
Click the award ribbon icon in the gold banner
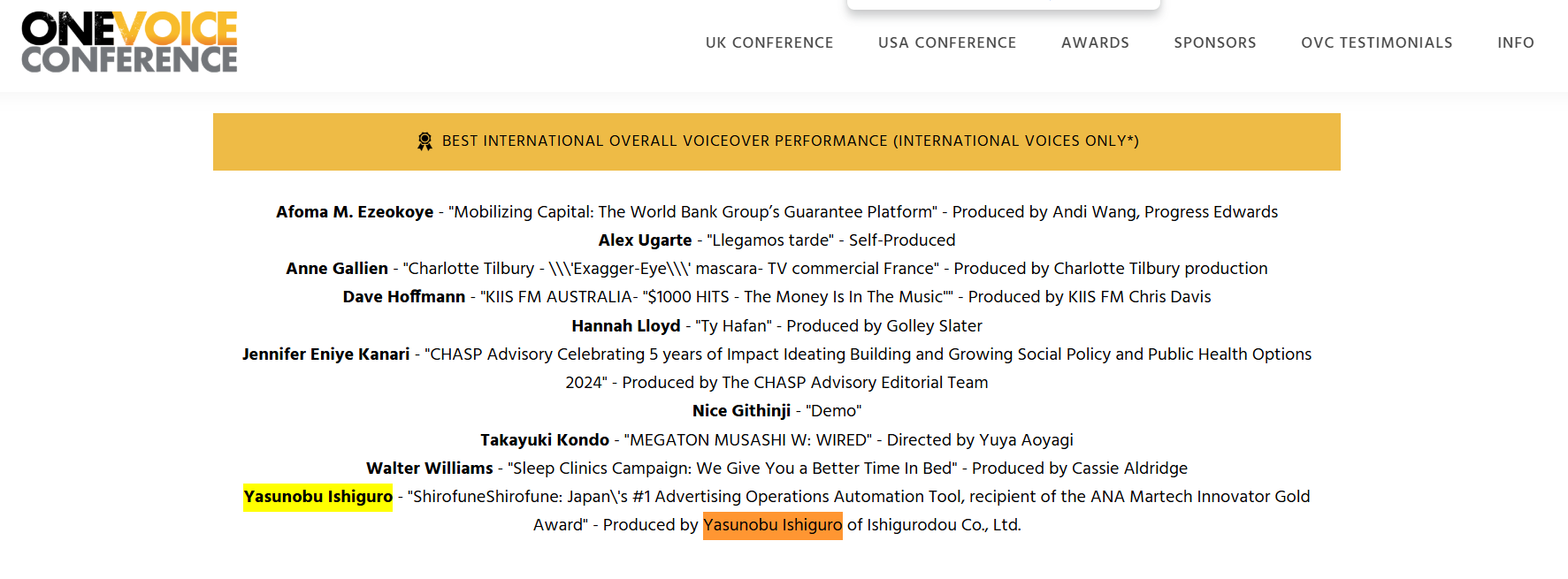pos(425,141)
